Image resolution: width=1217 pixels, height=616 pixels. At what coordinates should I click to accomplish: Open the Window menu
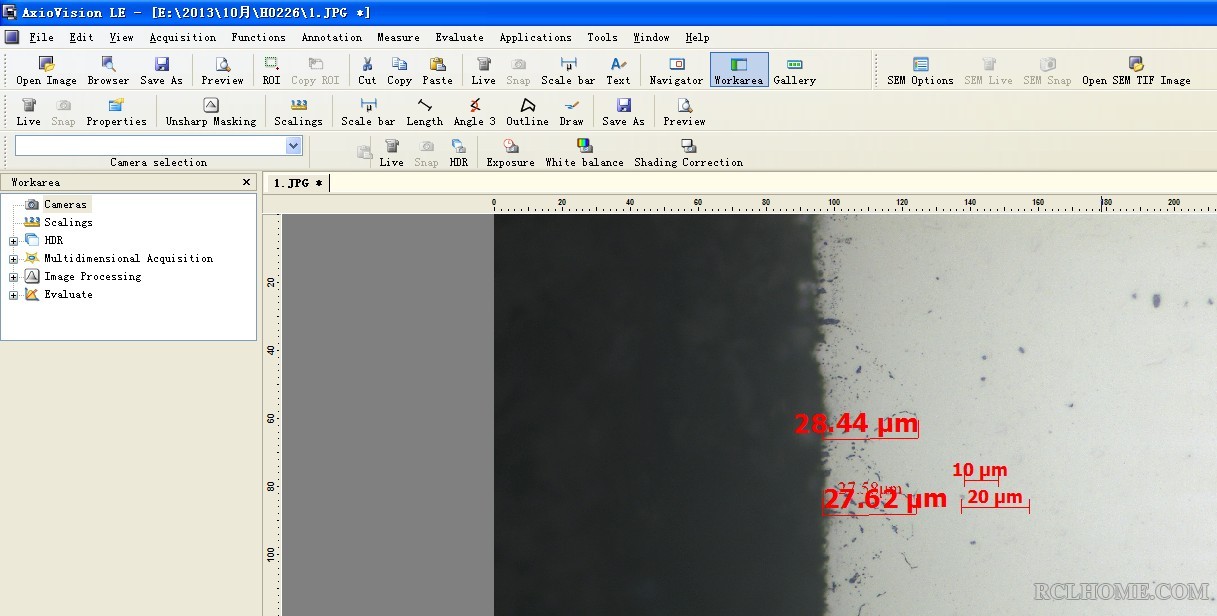click(x=651, y=37)
